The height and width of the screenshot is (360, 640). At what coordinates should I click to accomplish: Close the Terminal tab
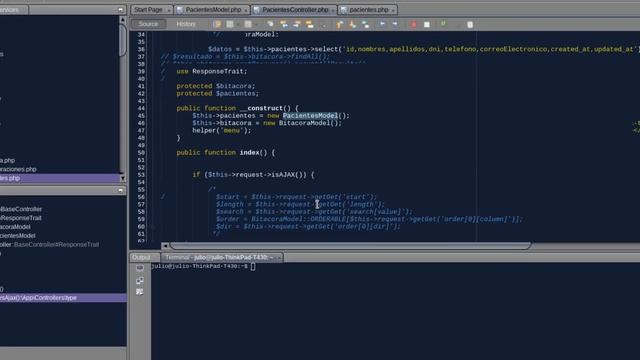coord(279,258)
